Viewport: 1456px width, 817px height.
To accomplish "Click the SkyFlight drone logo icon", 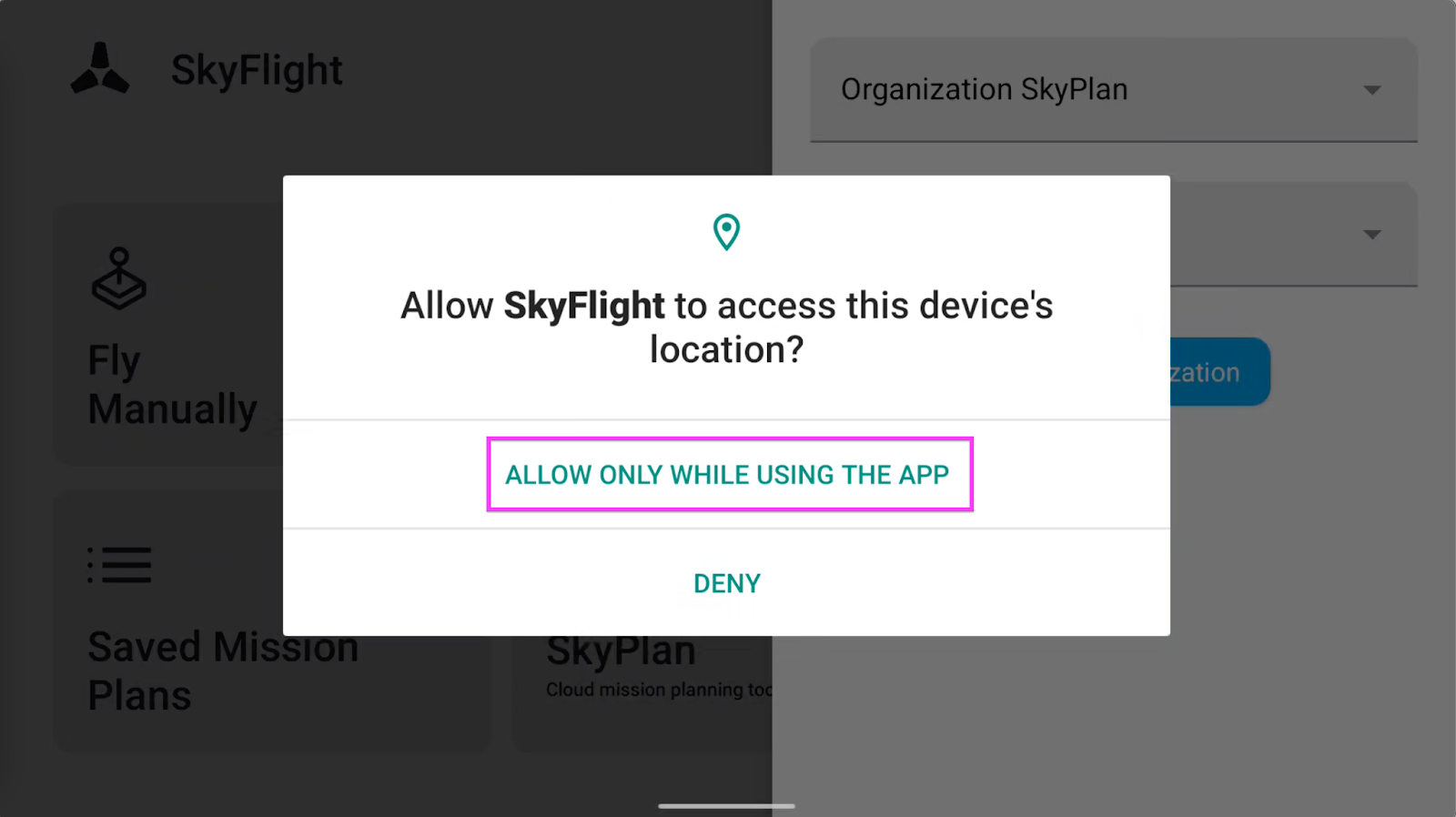I will click(x=100, y=69).
